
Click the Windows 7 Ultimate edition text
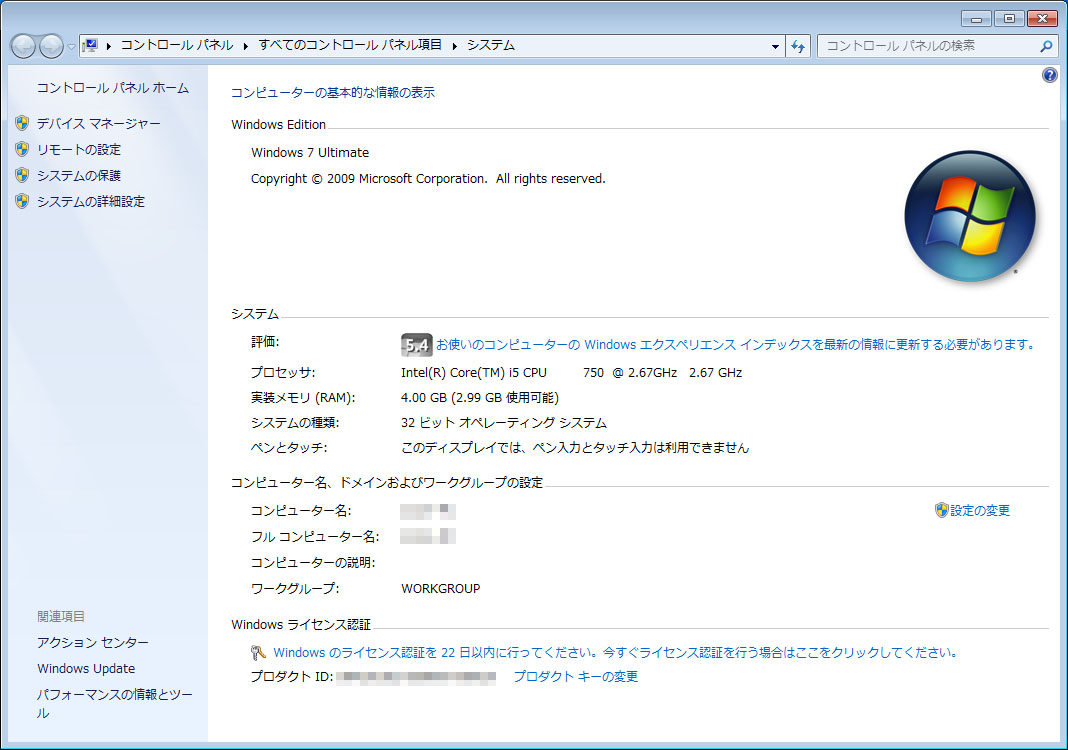coord(310,153)
